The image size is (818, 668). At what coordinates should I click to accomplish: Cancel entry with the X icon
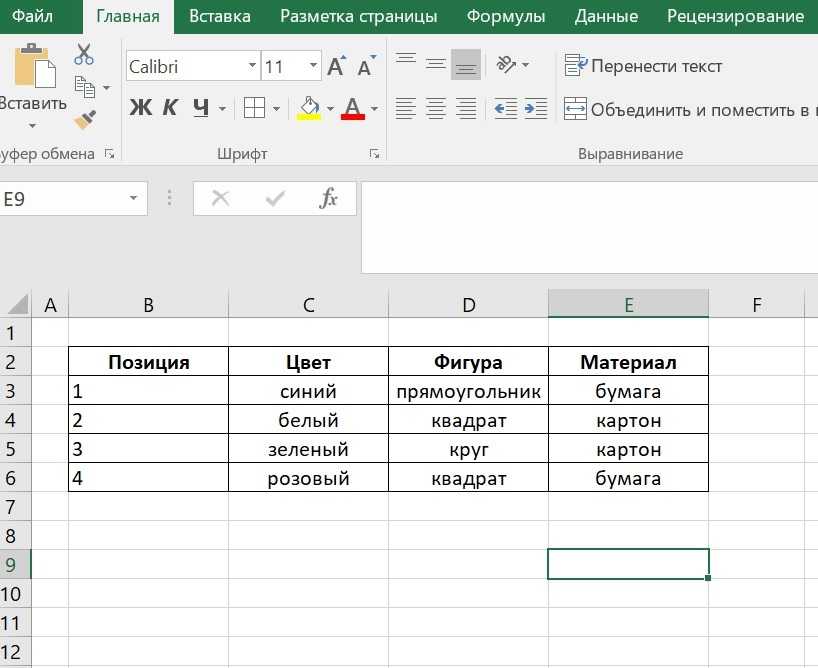click(x=221, y=198)
